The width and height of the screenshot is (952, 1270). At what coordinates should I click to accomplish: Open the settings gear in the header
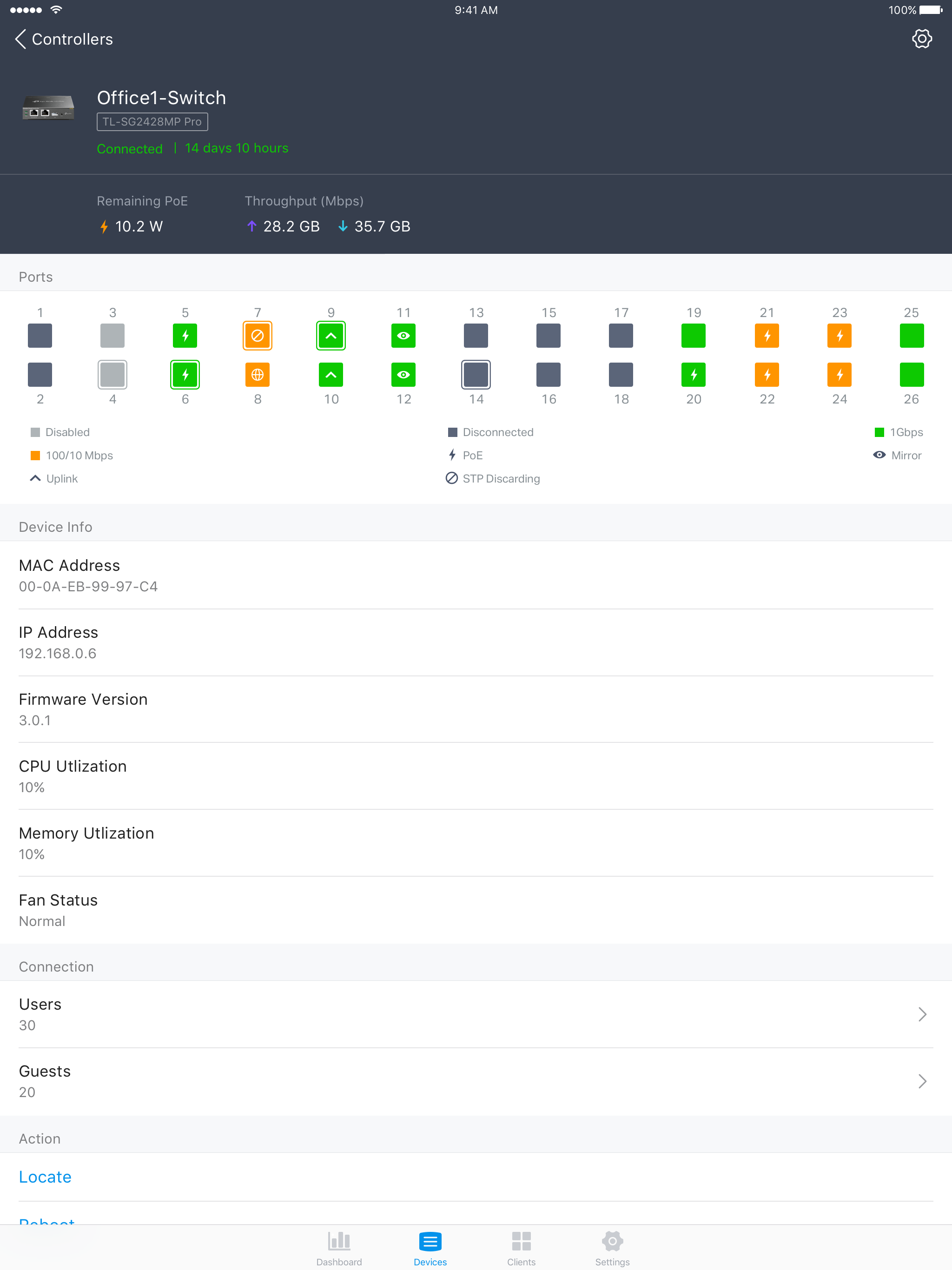click(x=922, y=39)
